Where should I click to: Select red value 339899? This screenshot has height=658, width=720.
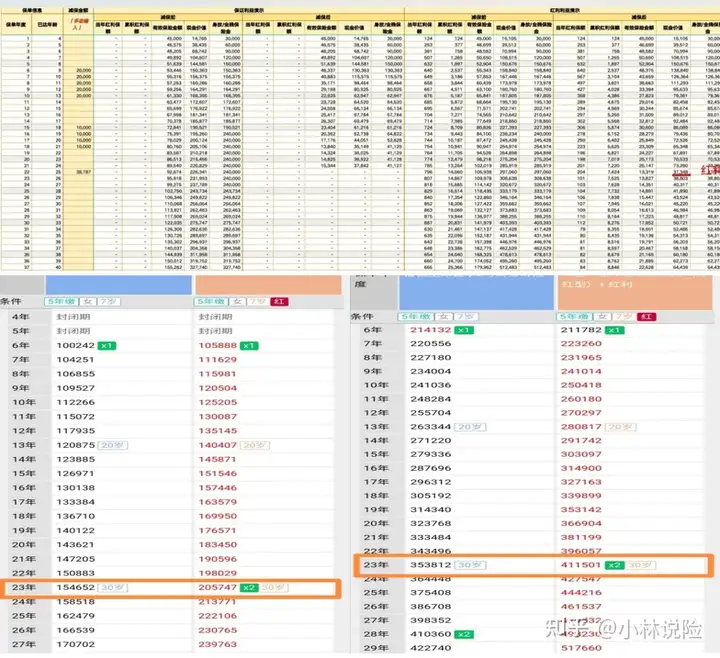(581, 496)
